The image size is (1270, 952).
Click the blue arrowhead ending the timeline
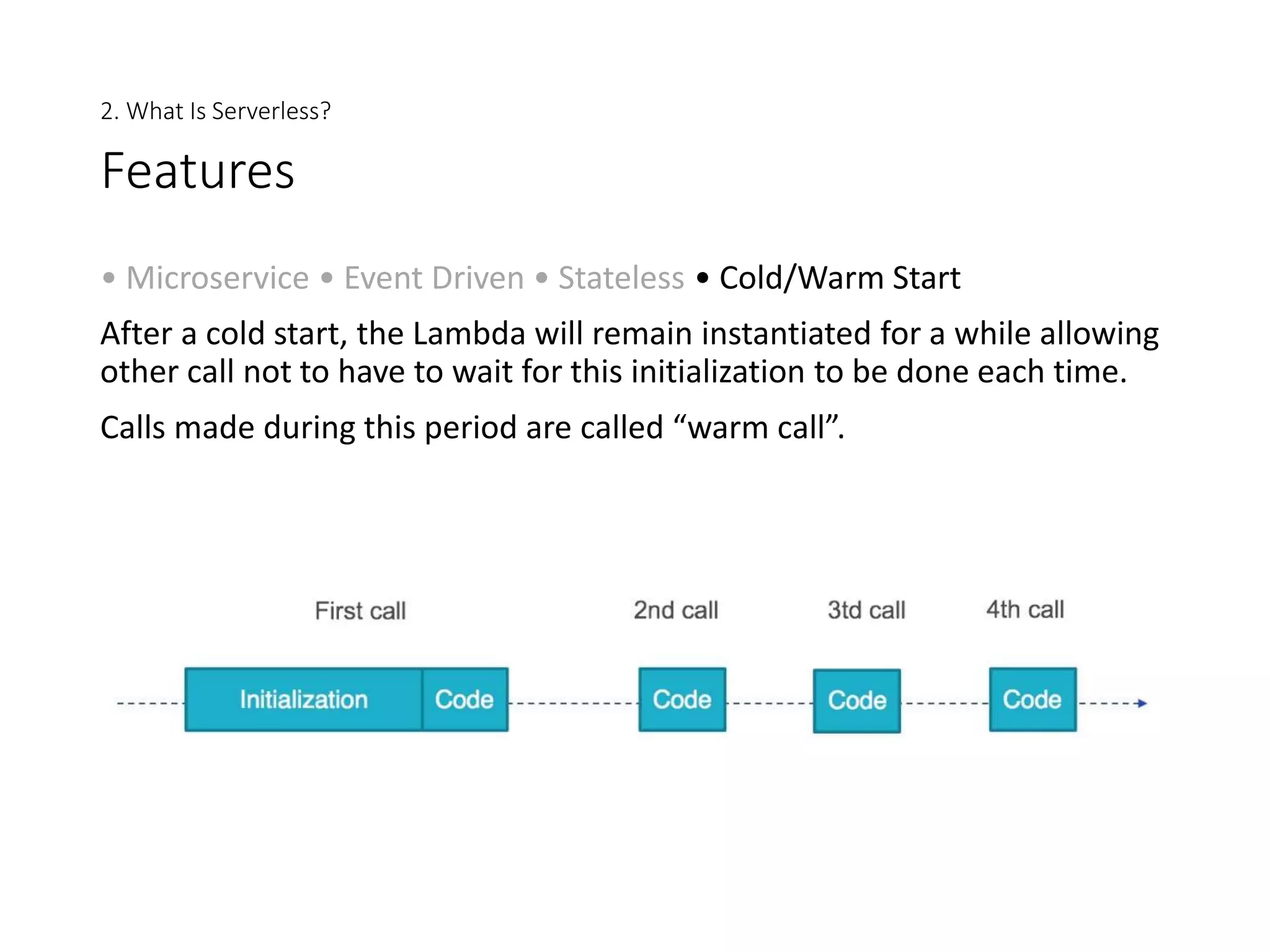(1142, 703)
